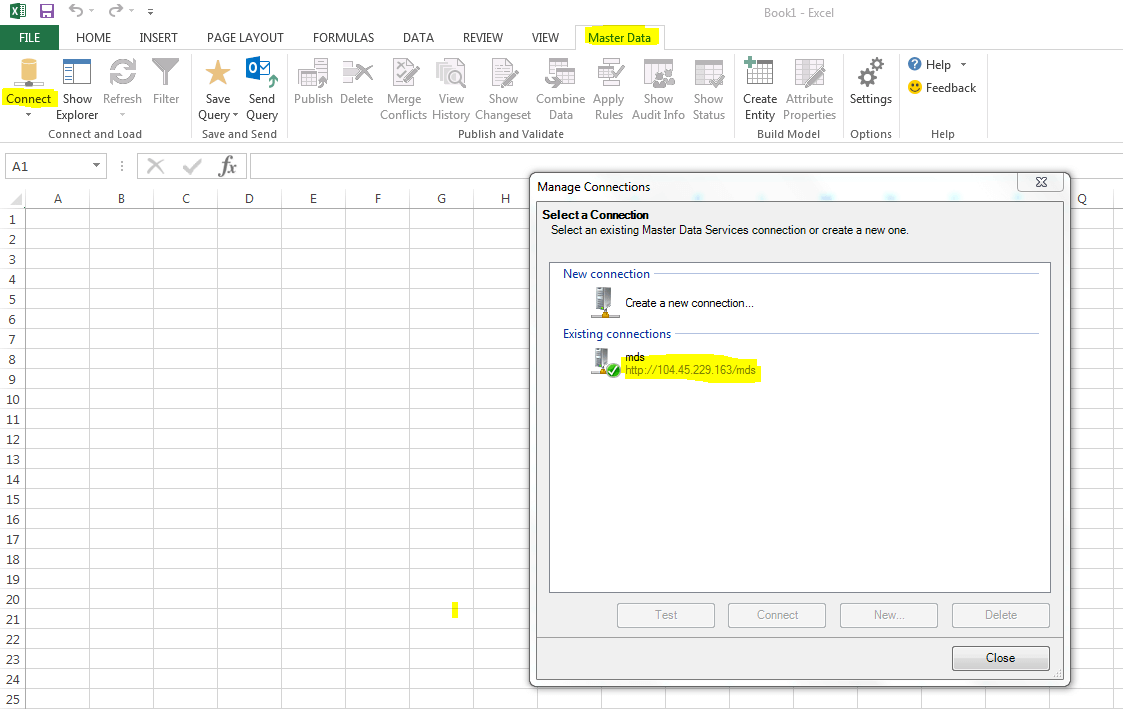Select column D header
The width and height of the screenshot is (1123, 709).
249,198
